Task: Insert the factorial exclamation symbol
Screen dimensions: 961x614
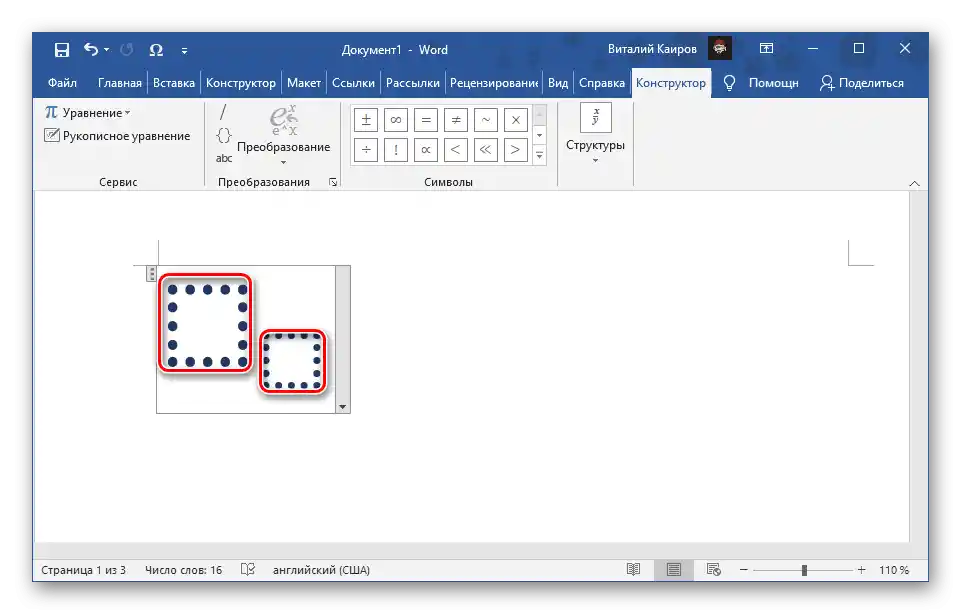Action: [x=396, y=150]
